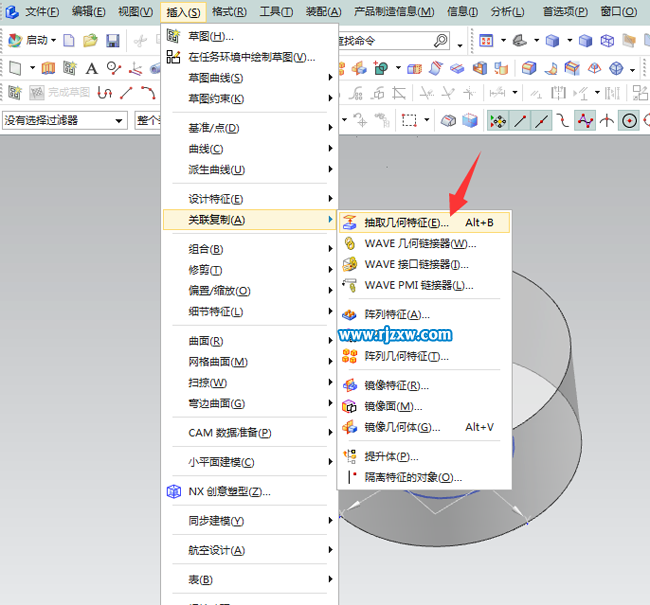Open the 分析(L) menu

[x=507, y=12]
